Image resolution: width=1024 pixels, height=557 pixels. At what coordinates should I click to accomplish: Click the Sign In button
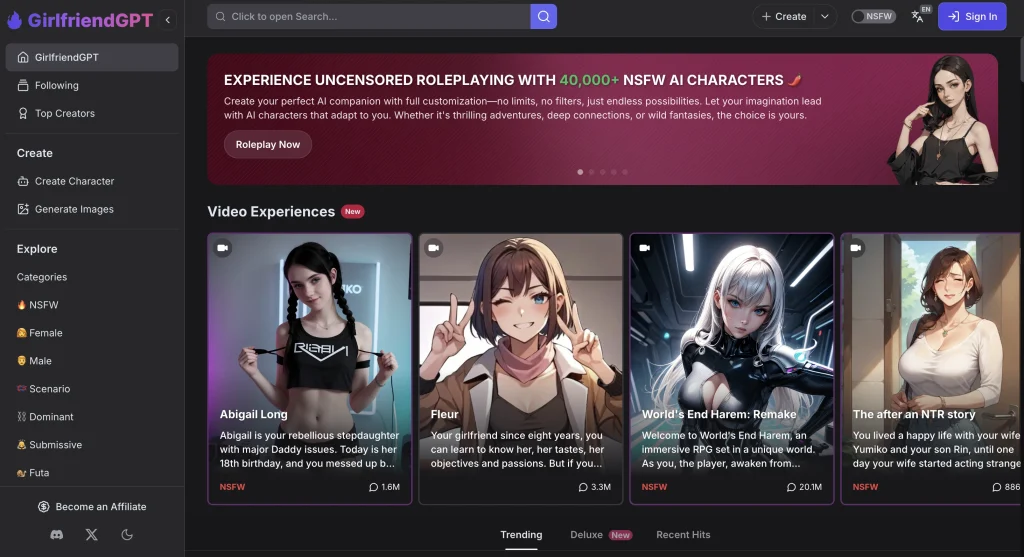pyautogui.click(x=972, y=16)
